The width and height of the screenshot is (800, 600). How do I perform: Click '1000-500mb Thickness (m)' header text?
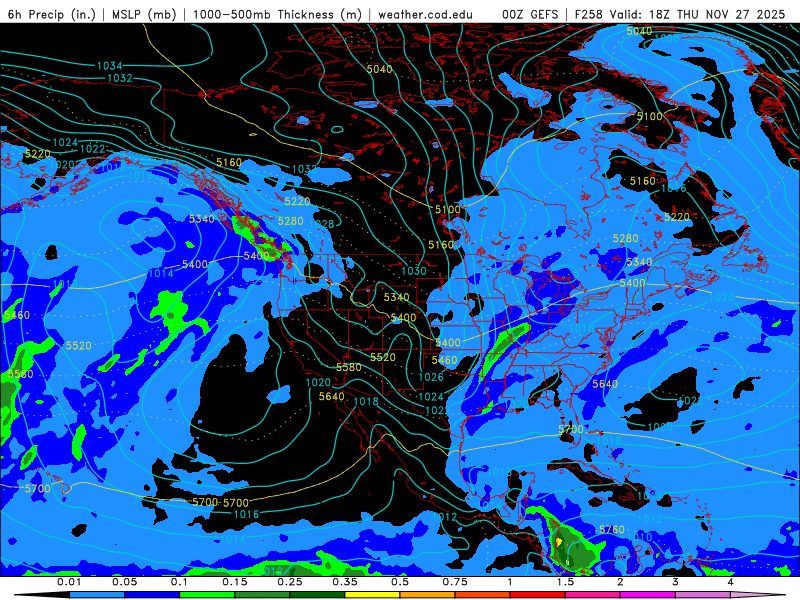277,14
